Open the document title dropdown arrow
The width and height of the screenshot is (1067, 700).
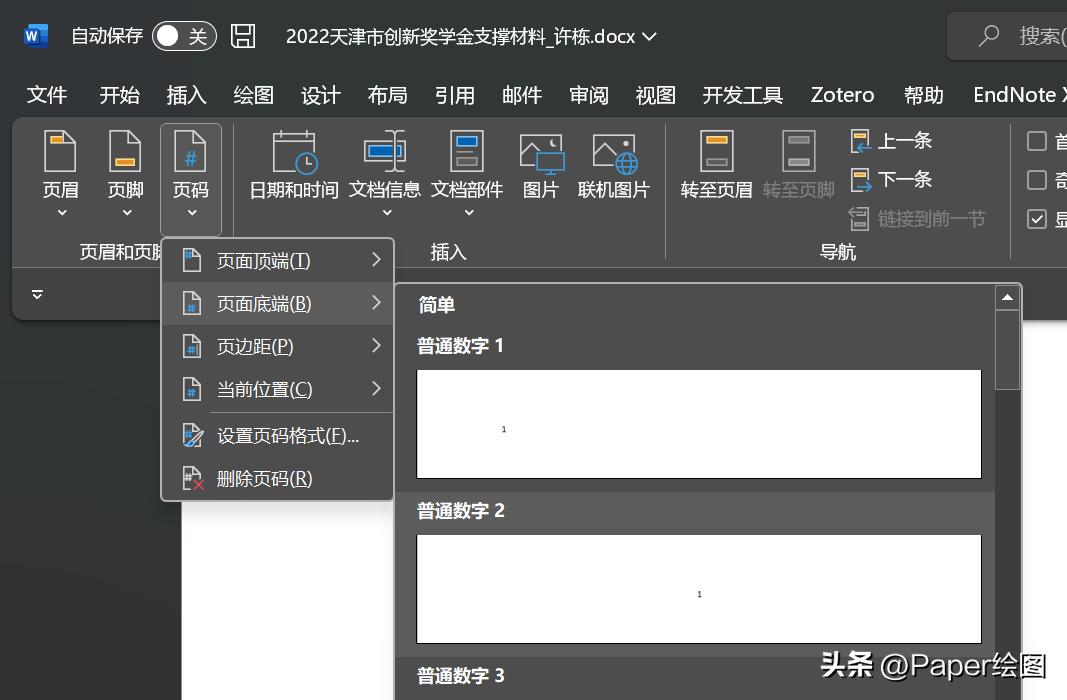pyautogui.click(x=649, y=36)
